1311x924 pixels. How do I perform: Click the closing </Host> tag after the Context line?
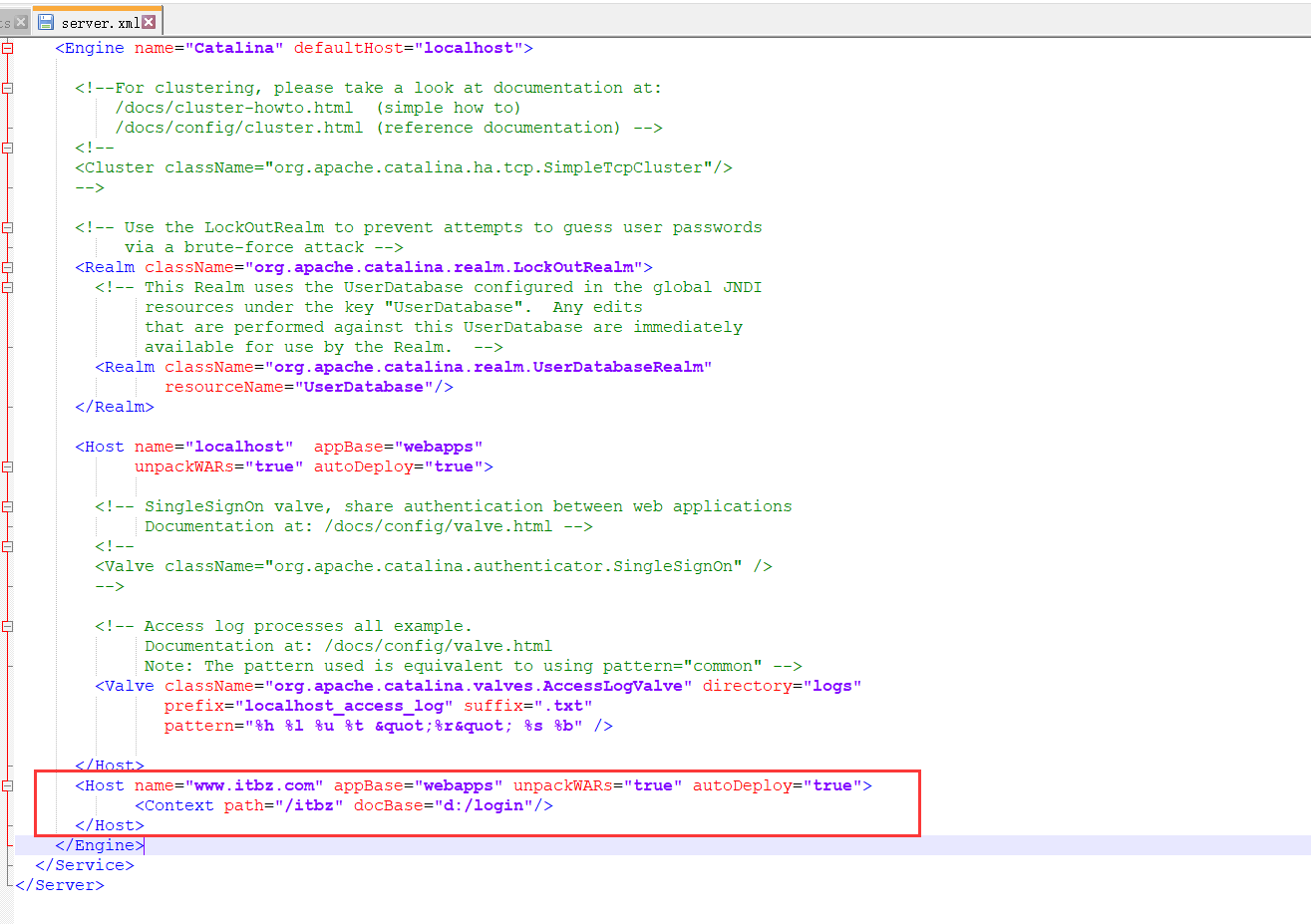tap(110, 825)
